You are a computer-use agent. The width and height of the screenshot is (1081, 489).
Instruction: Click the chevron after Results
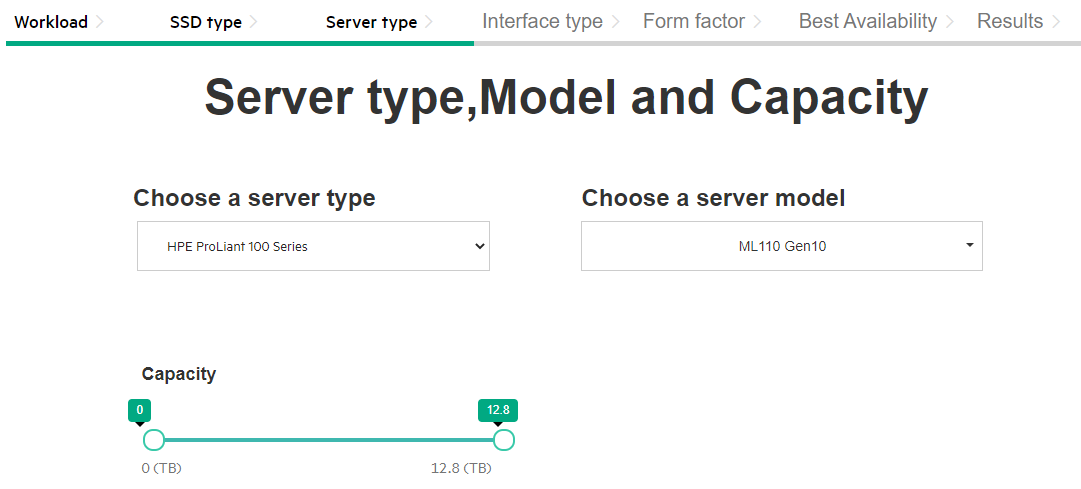1055,22
